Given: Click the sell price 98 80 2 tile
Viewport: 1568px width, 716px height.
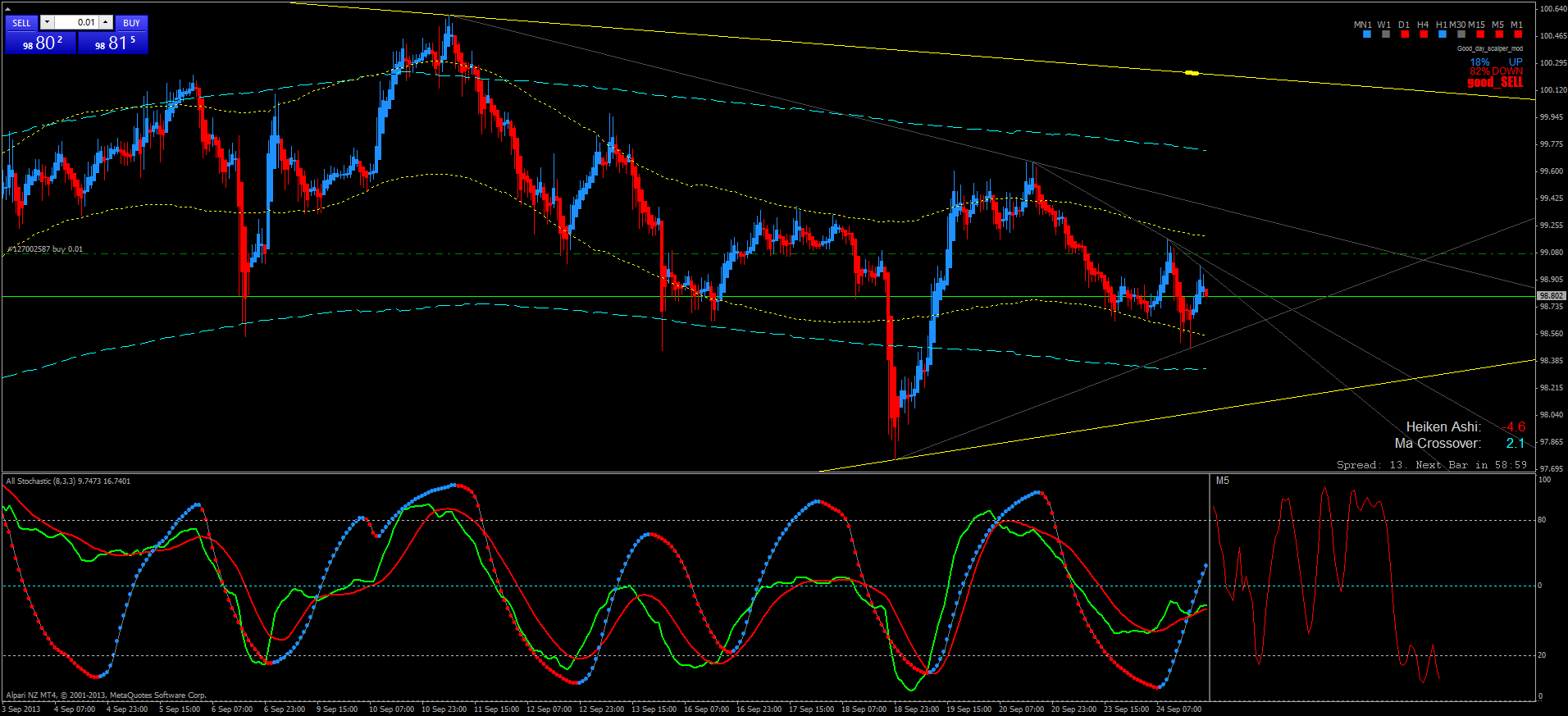Looking at the screenshot, I should (x=40, y=43).
